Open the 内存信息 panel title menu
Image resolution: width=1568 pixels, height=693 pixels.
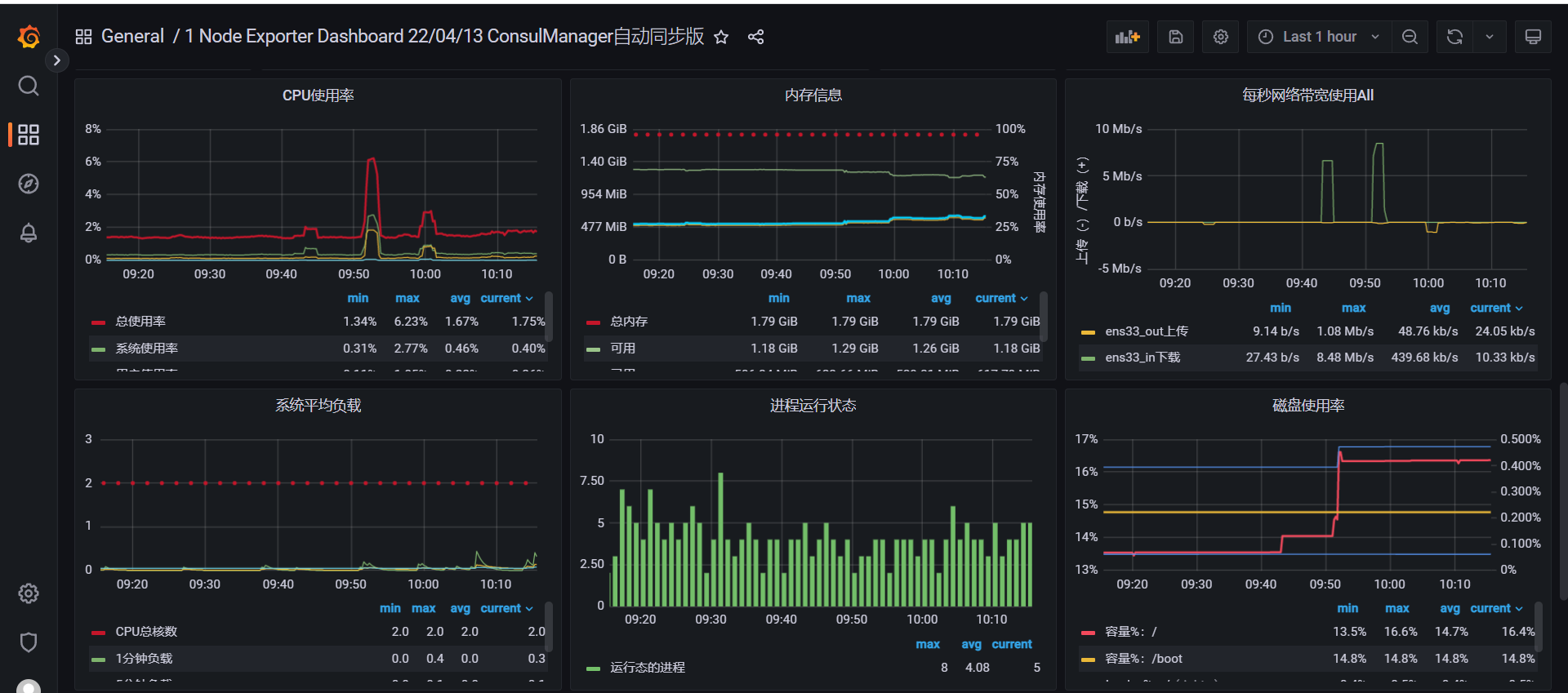click(813, 96)
